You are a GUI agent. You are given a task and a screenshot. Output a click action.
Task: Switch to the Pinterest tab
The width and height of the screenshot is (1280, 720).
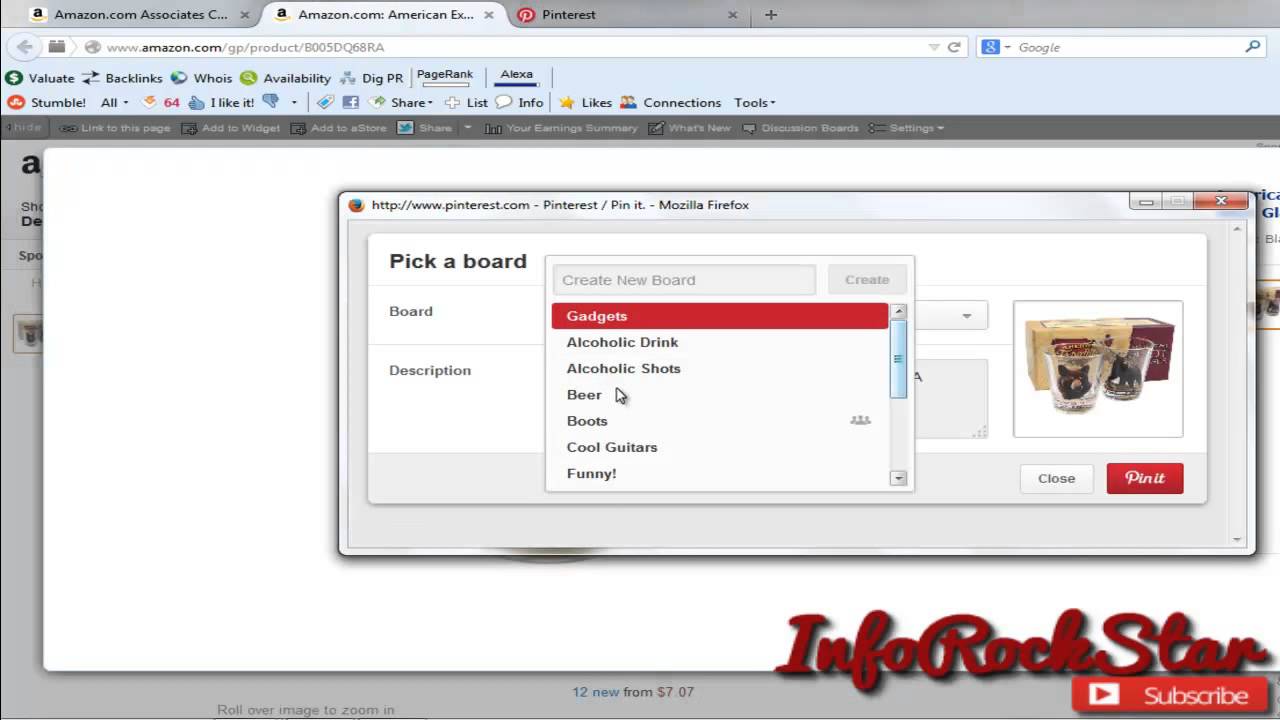(x=626, y=15)
